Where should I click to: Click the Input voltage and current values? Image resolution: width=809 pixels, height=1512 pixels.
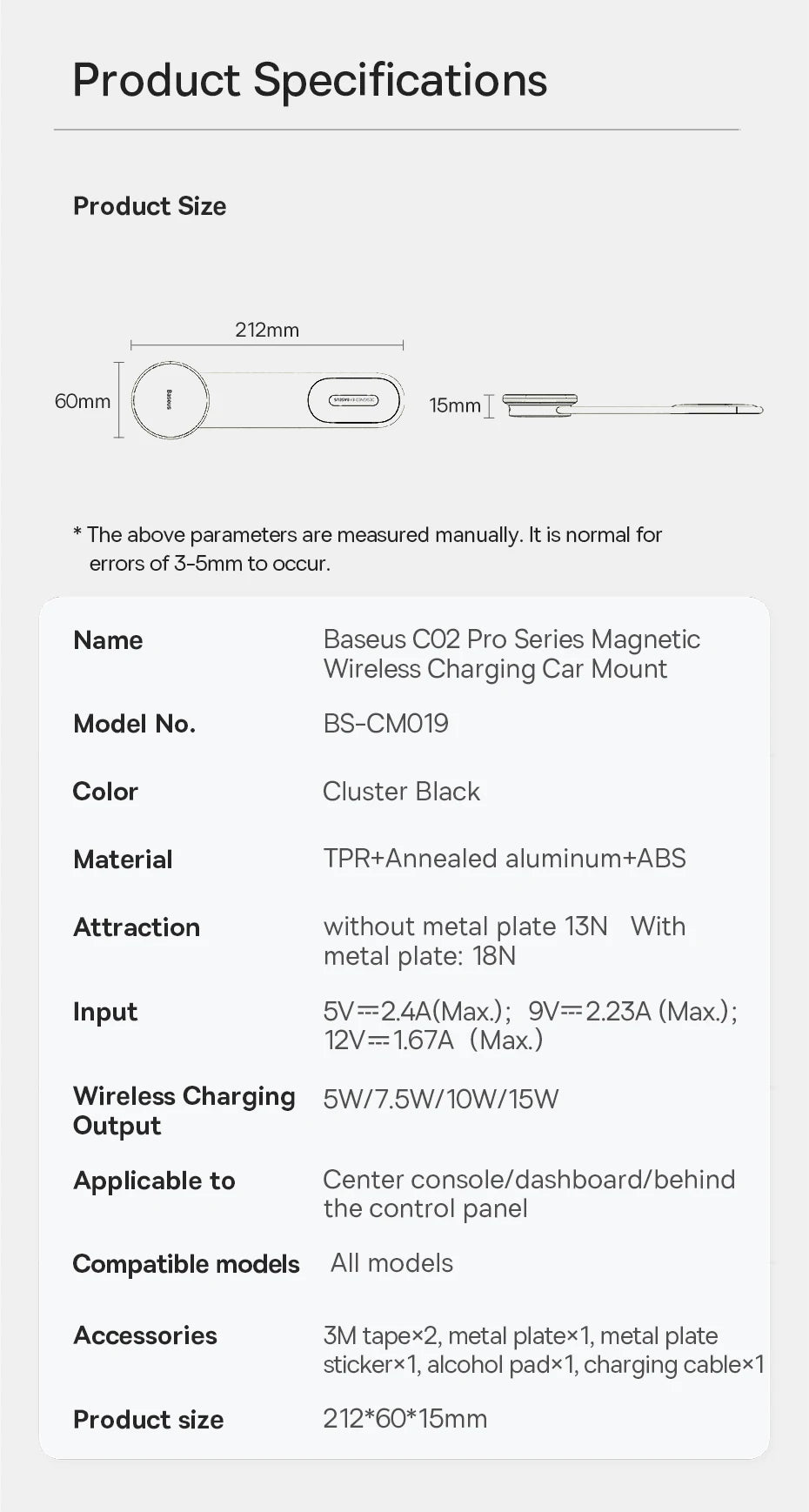click(x=530, y=1026)
